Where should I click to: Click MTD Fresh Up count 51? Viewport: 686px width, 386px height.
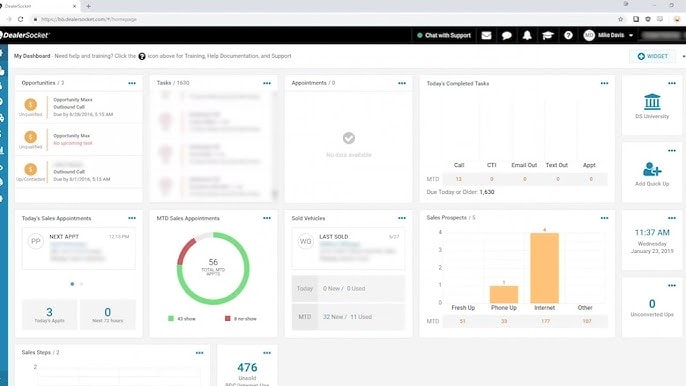click(462, 321)
